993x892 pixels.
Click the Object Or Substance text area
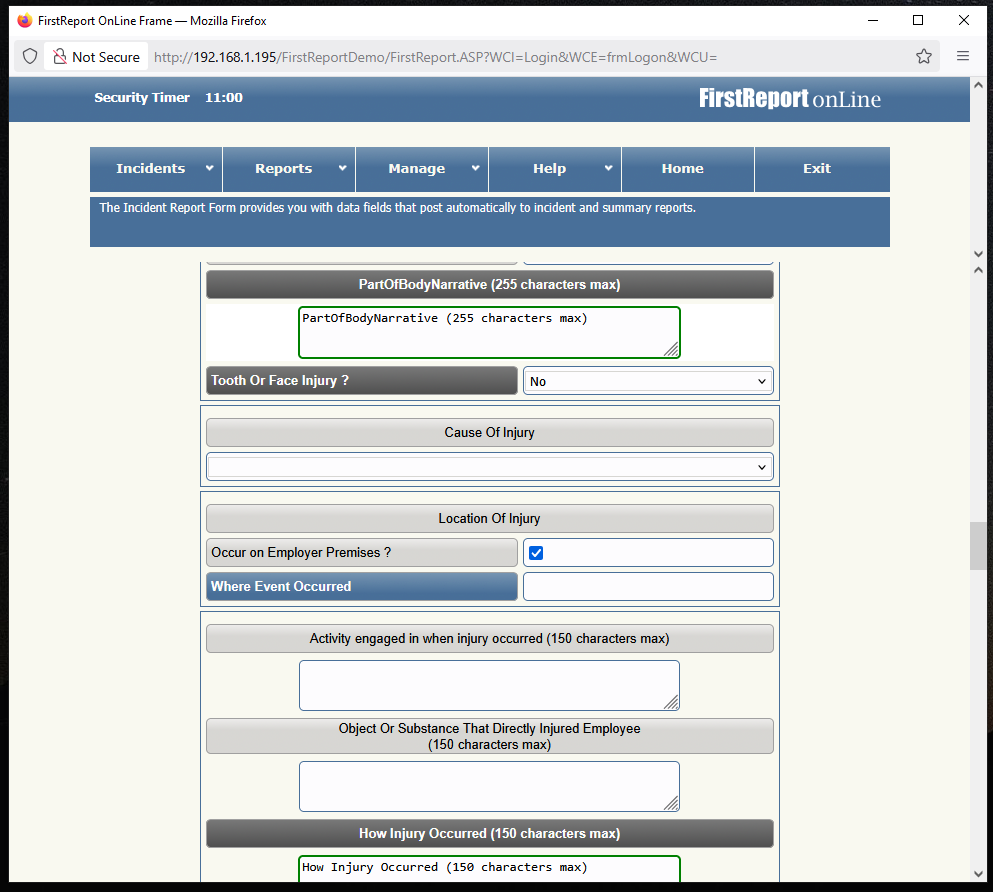489,786
